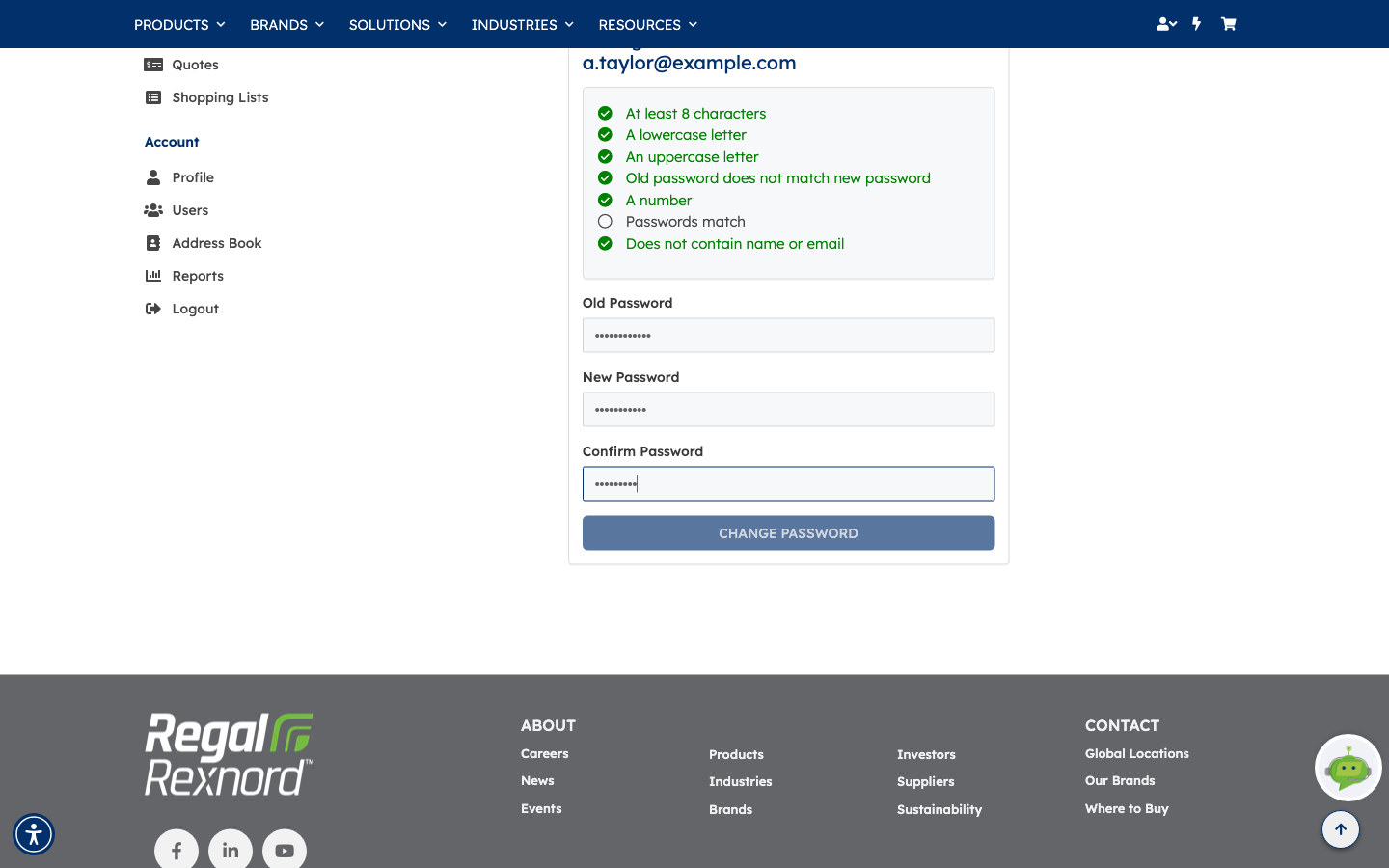Click the Quotes icon in sidebar
The image size is (1389, 868).
pos(153,65)
